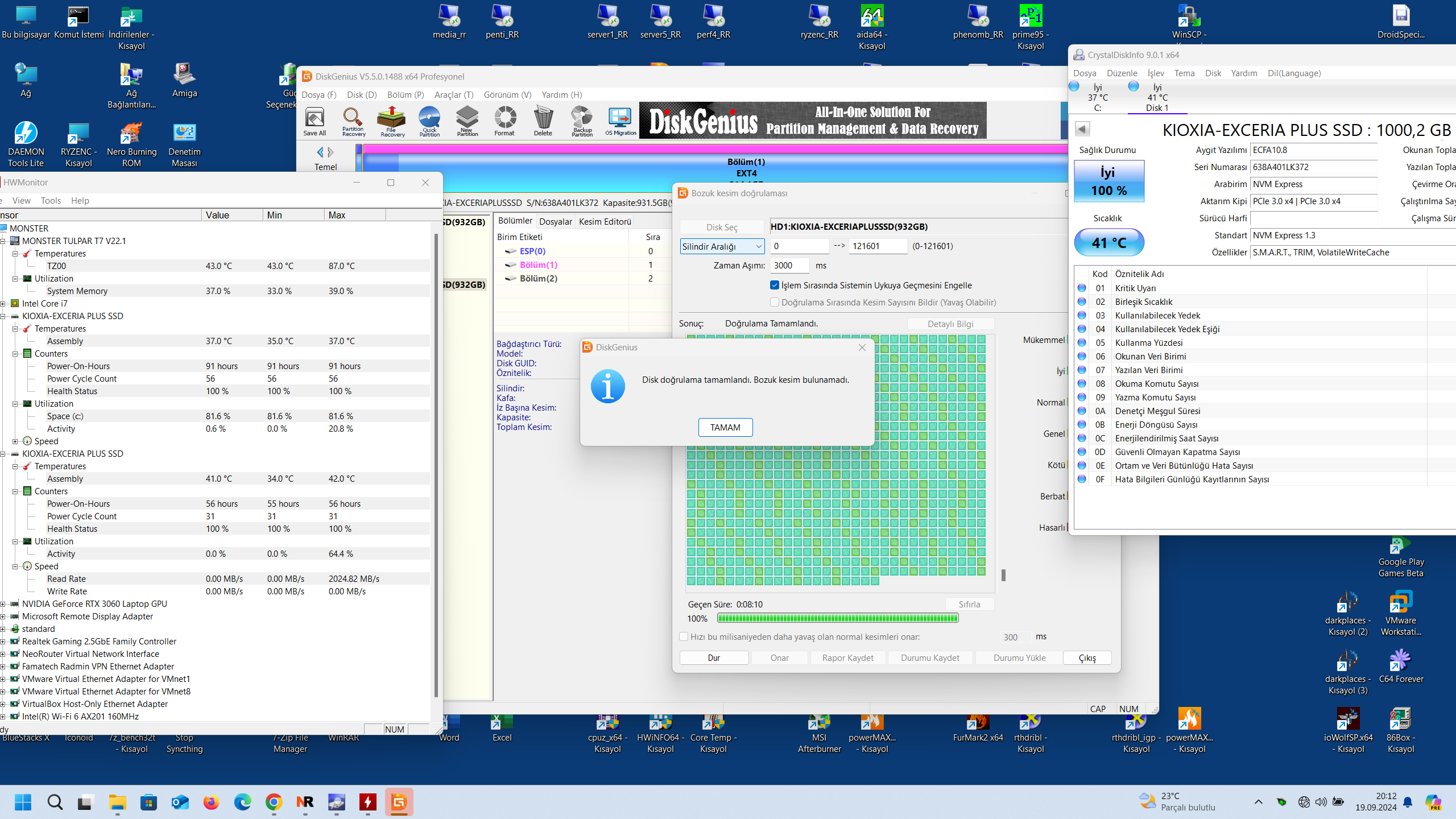Click previous disk arrow in CrystalDiskInfo
The width and height of the screenshot is (1456, 819).
tap(1082, 129)
